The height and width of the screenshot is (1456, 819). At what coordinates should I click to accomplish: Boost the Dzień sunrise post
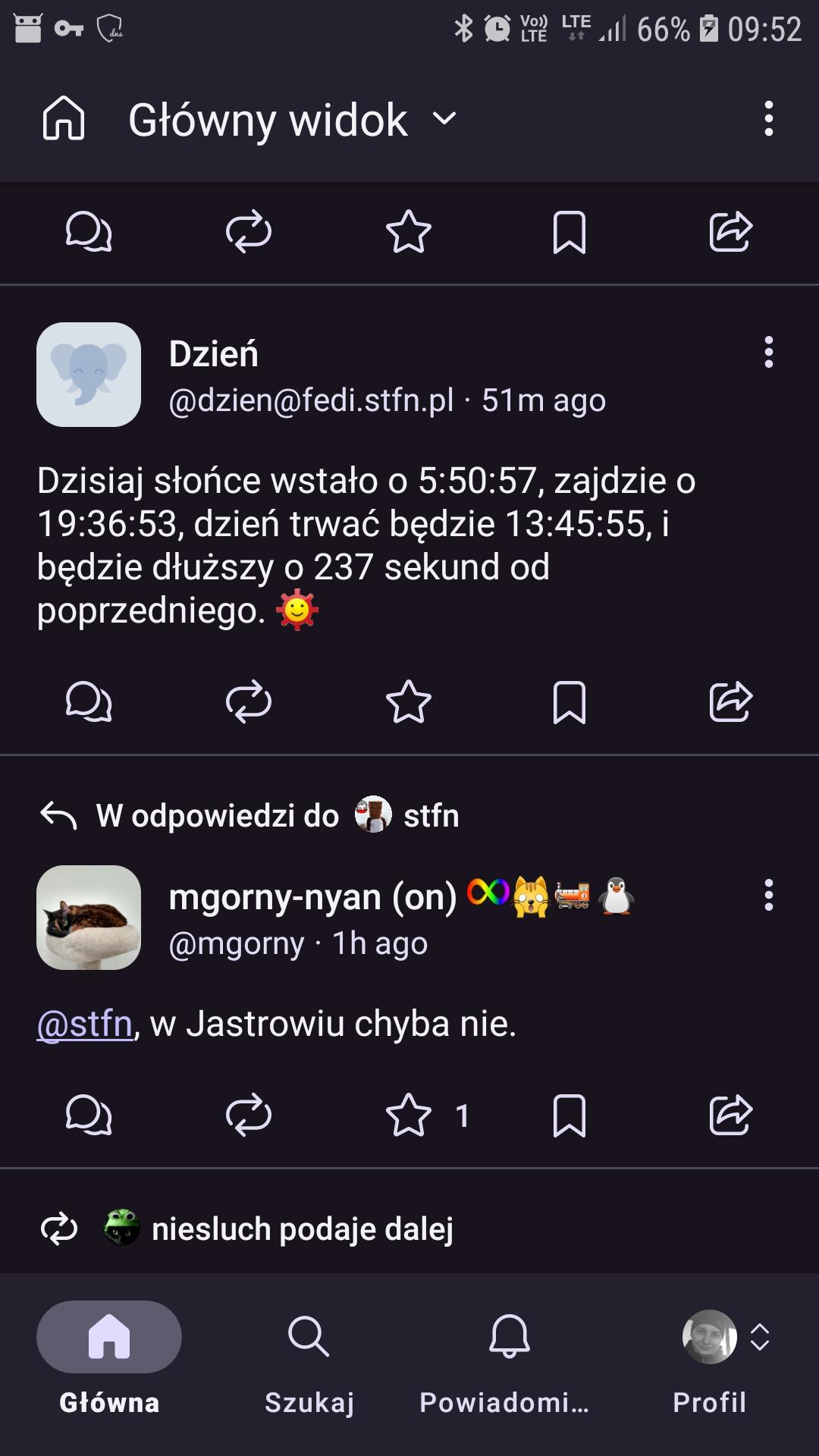click(249, 701)
